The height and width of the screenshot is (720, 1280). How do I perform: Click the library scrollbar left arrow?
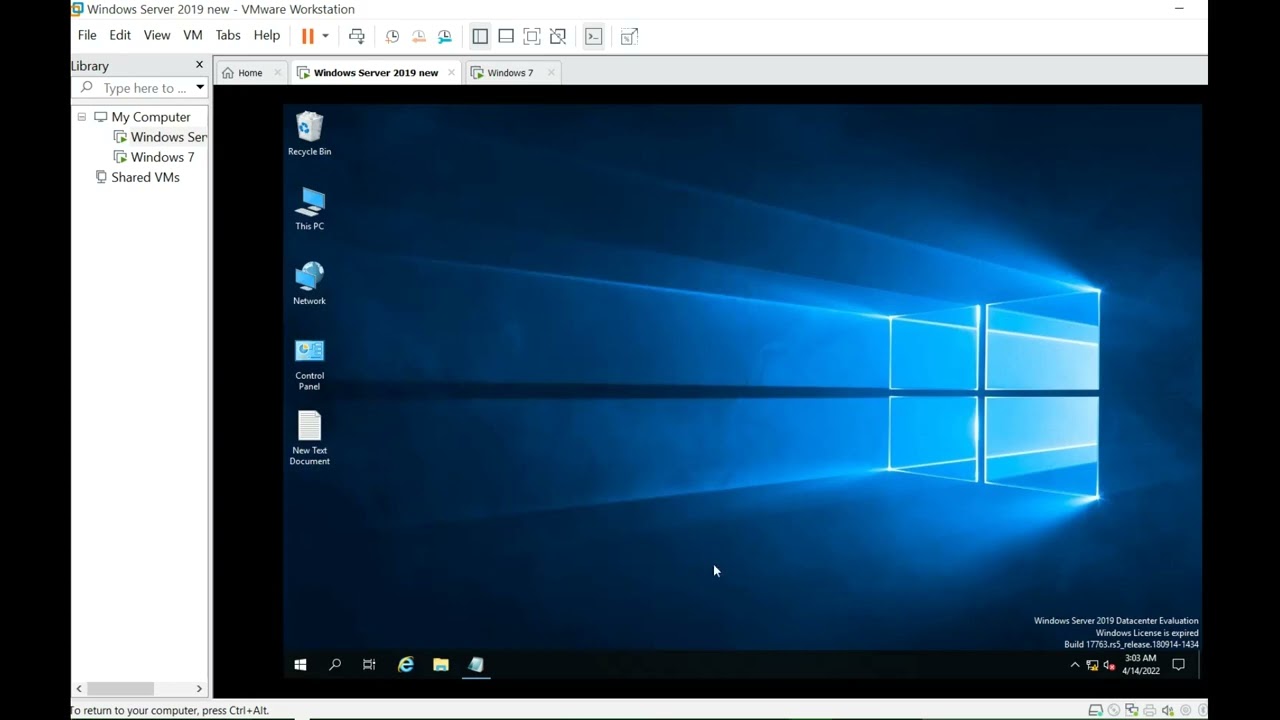point(79,689)
